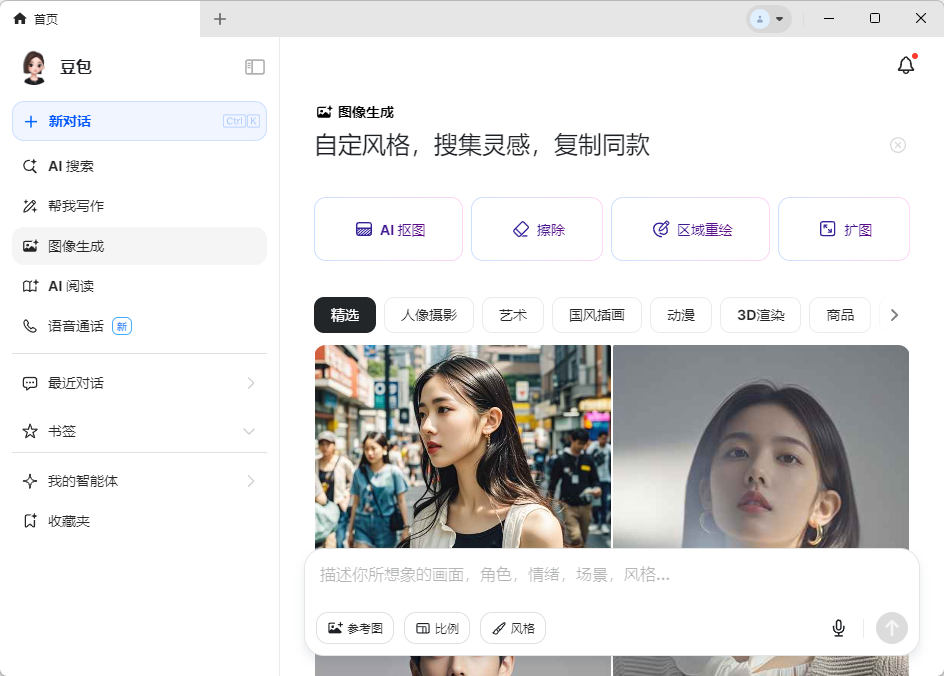Expand 我的智能体 chevron

(251, 481)
